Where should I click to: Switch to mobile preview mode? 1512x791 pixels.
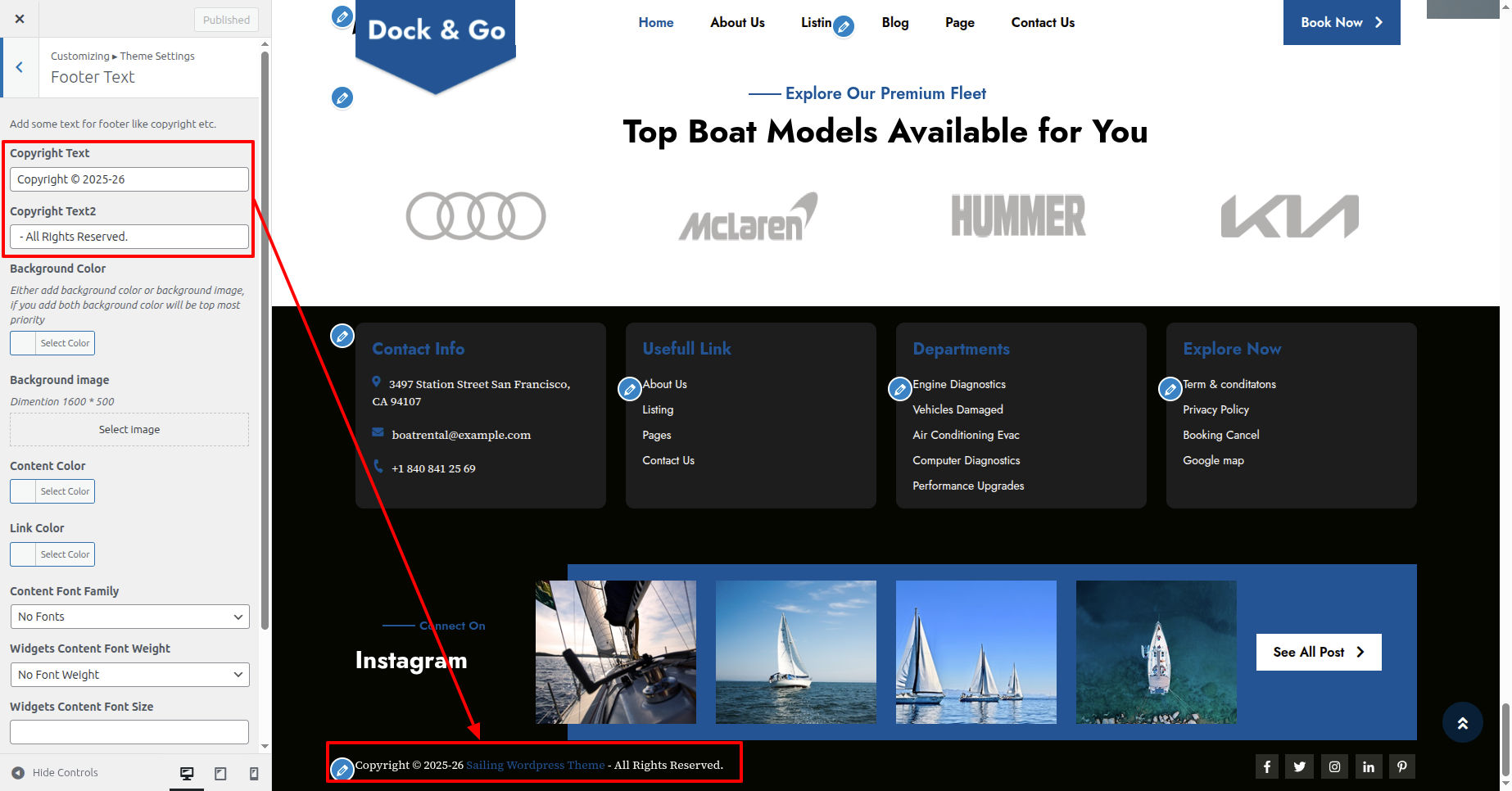click(x=254, y=773)
